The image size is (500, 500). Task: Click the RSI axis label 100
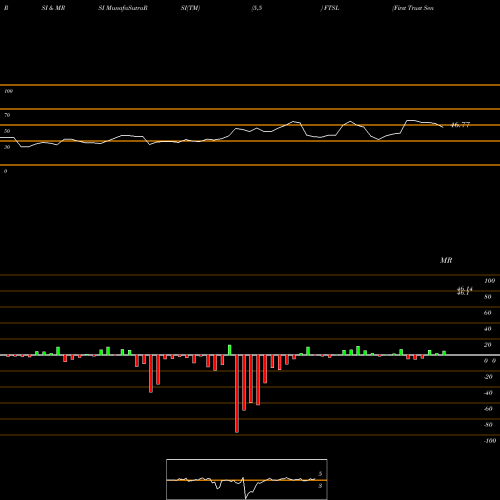[8, 91]
